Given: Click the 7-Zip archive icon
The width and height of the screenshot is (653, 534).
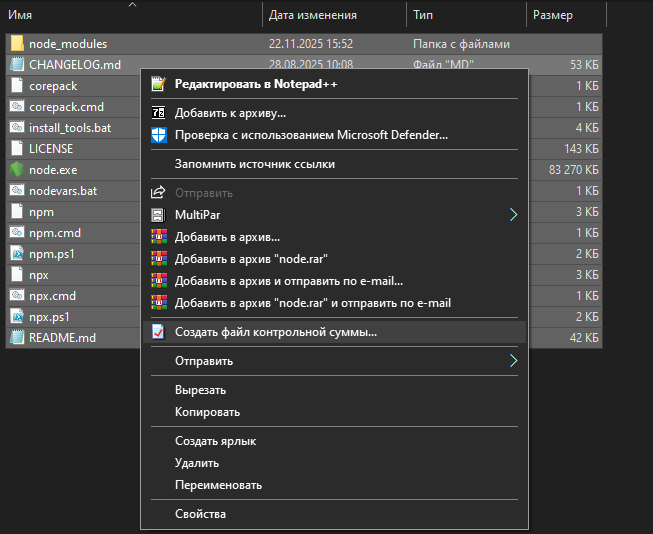Looking at the screenshot, I should point(159,113).
